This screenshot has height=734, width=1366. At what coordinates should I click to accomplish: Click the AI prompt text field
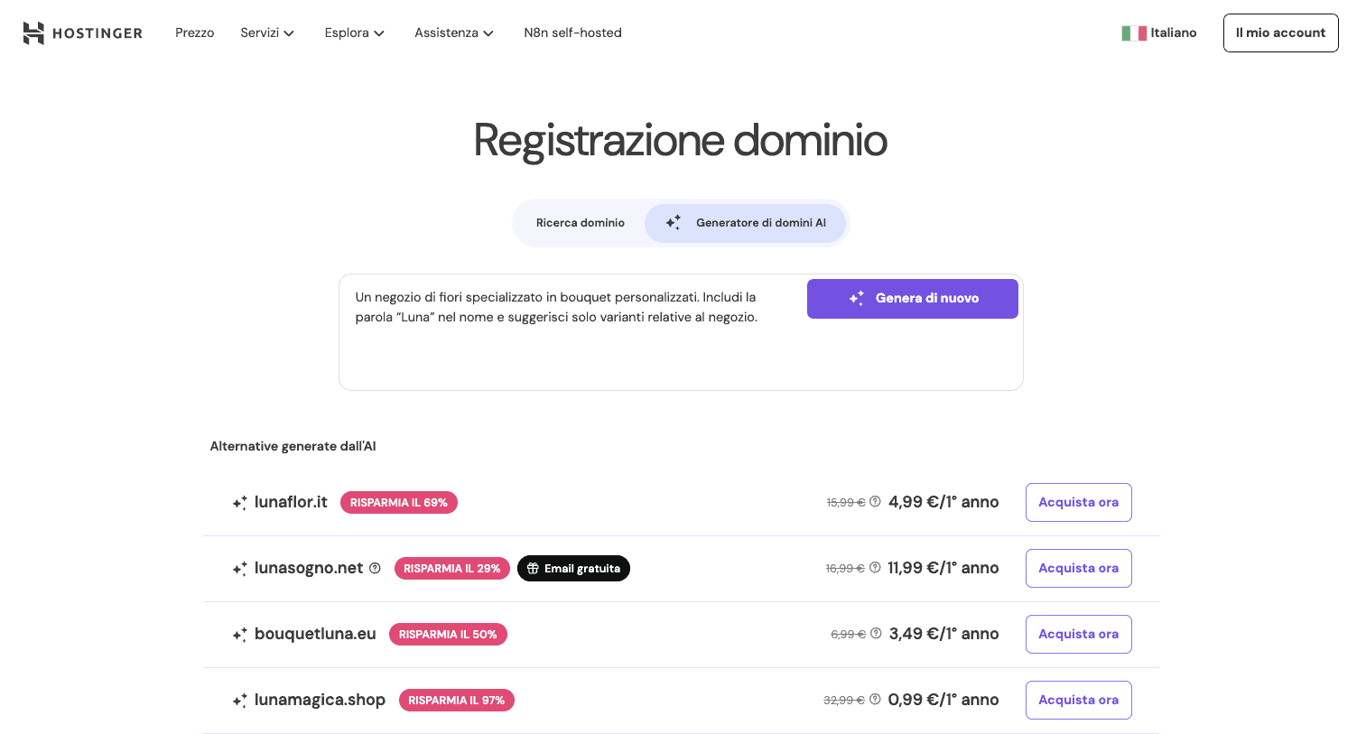tap(560, 307)
